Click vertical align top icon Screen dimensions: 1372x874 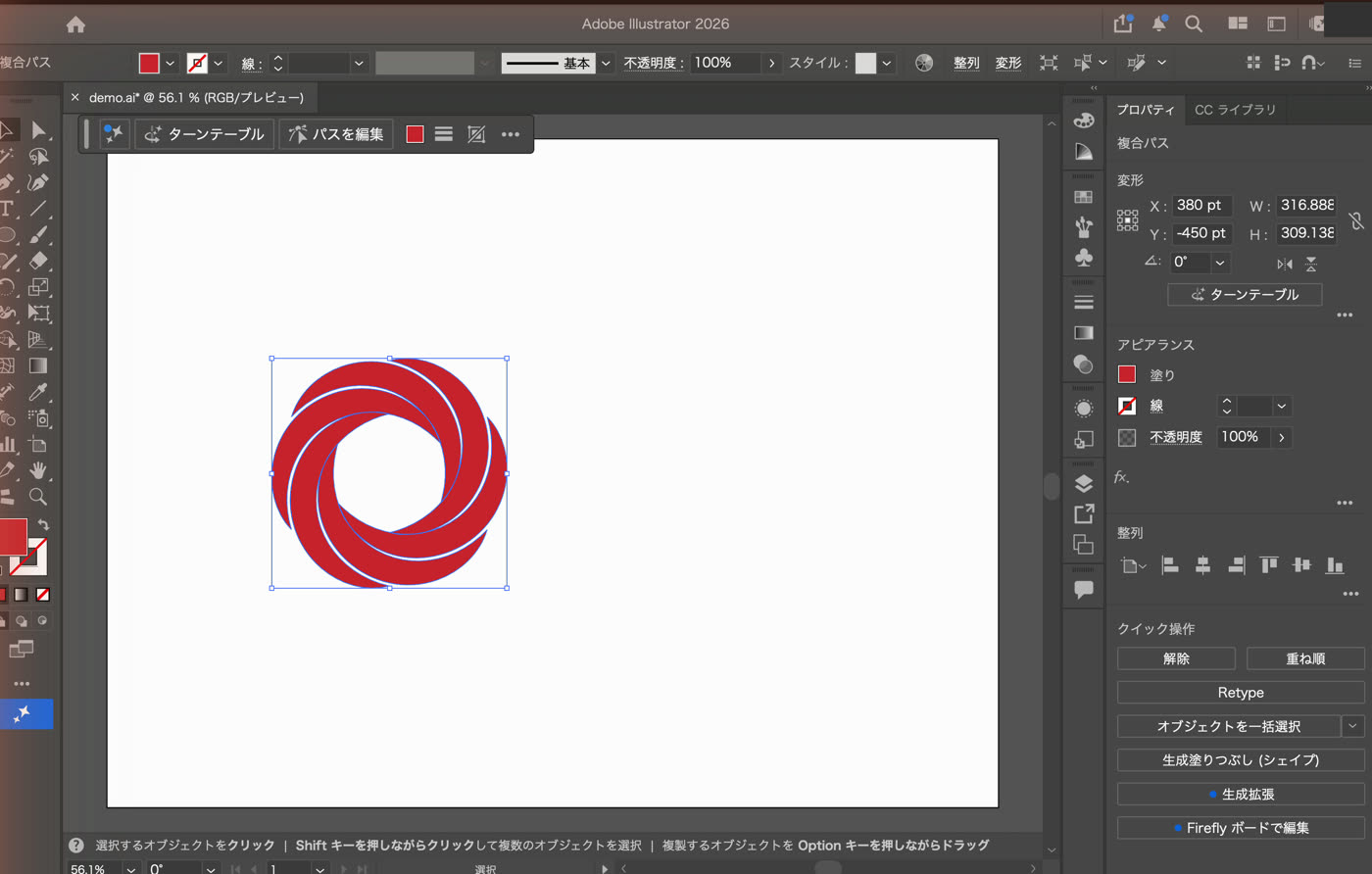[x=1269, y=564]
